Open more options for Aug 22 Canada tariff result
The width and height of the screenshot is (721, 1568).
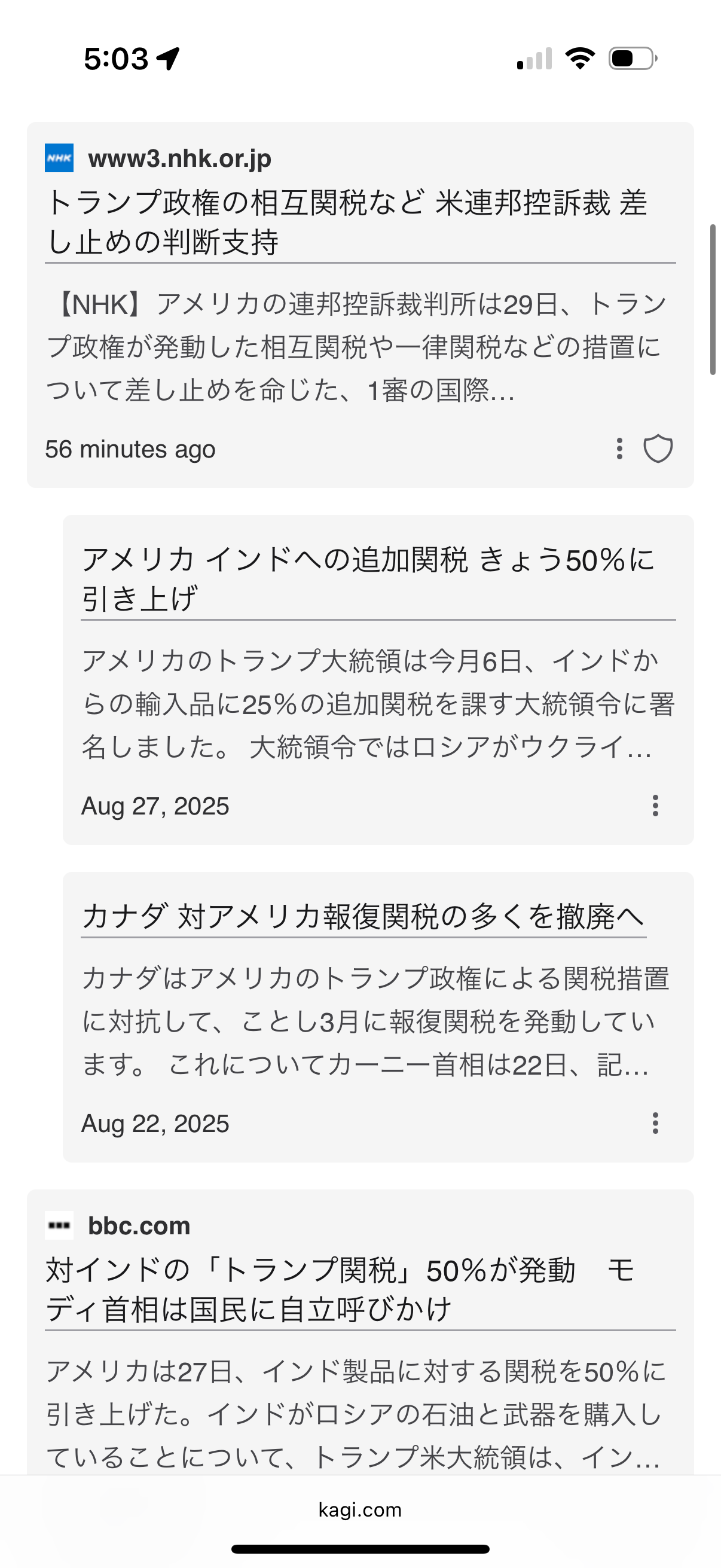(x=655, y=1123)
